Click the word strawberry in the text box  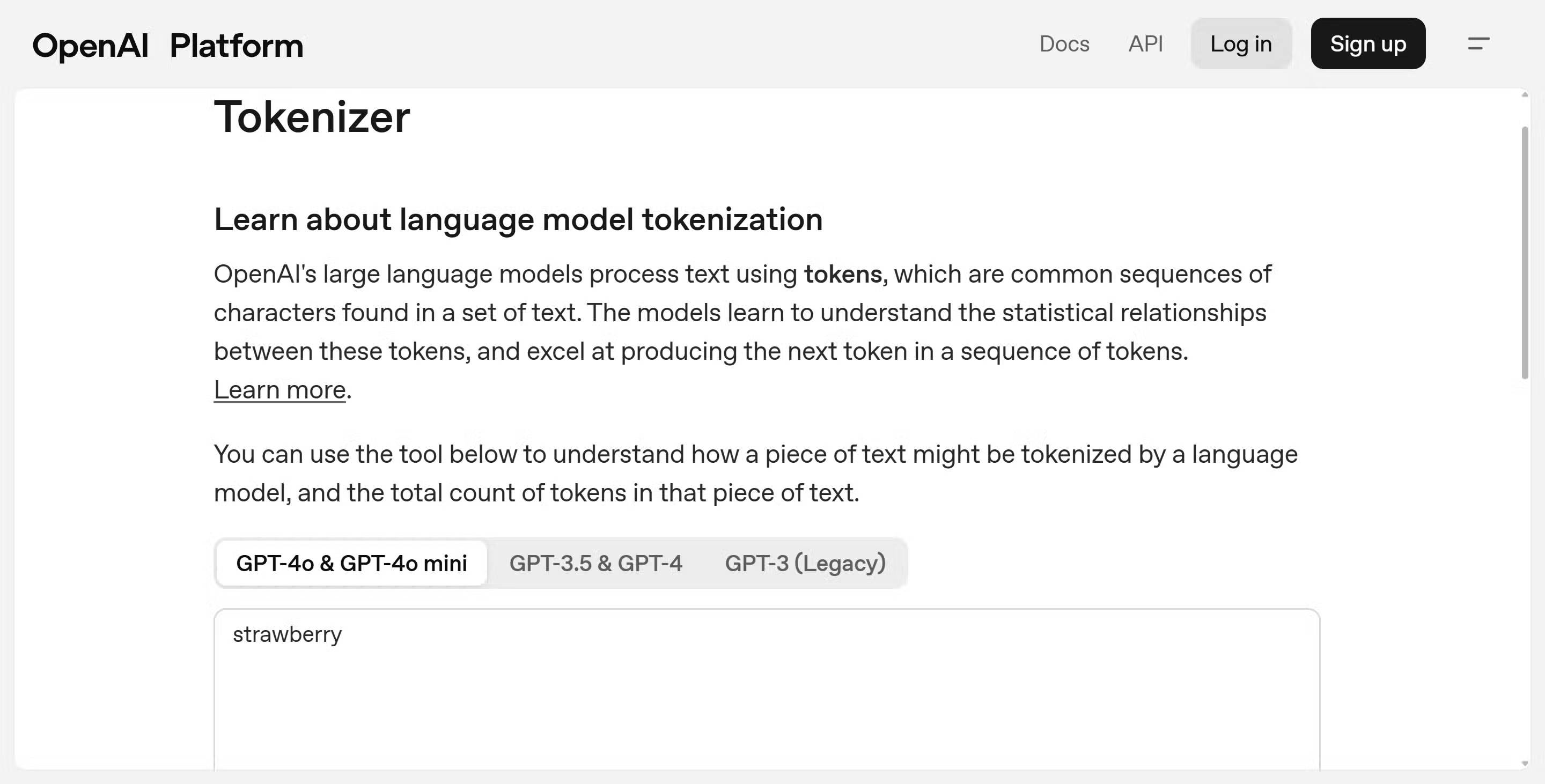tap(288, 635)
